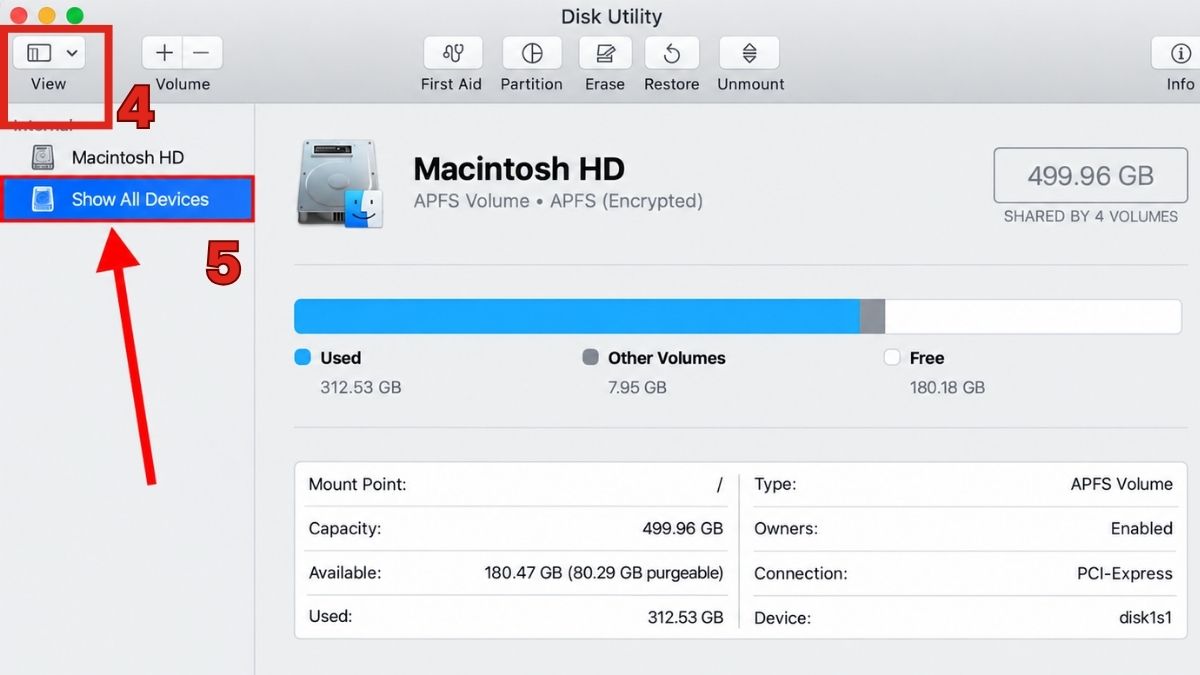Click the Available row with purgeable value
The height and width of the screenshot is (675, 1200).
tap(516, 573)
